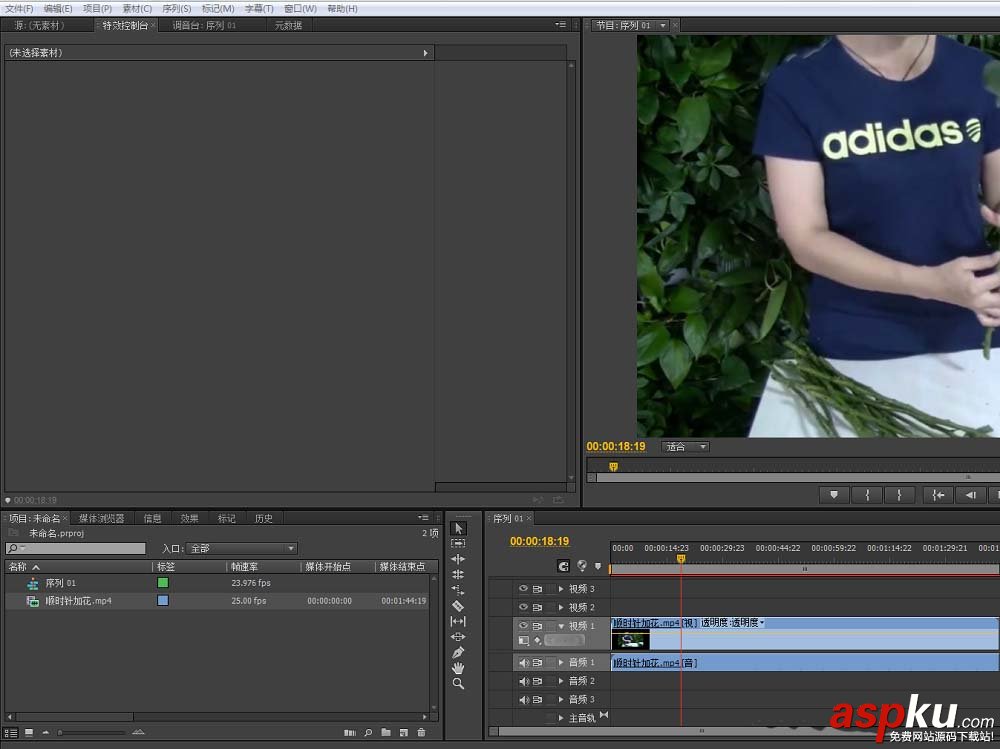Viewport: 1000px width, 749px height.
Task: Select the Track Select tool
Action: [458, 544]
